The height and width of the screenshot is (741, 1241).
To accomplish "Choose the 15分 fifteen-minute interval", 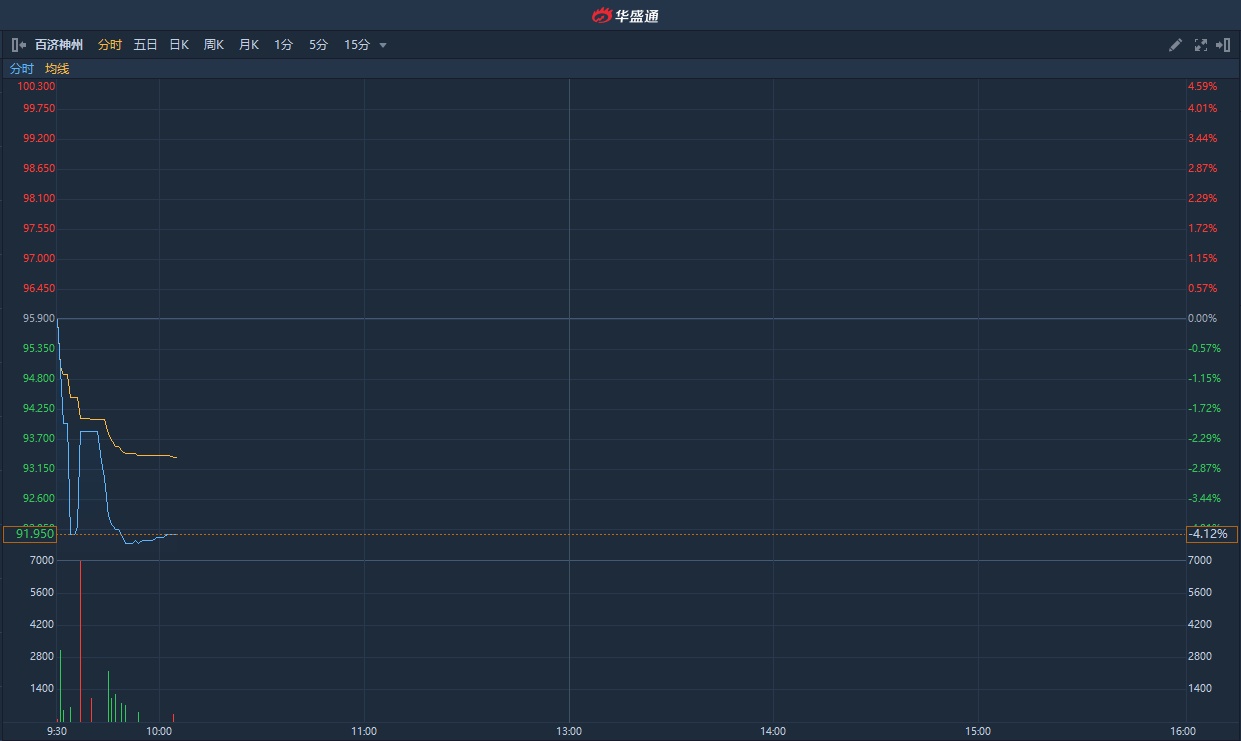I will tap(356, 45).
